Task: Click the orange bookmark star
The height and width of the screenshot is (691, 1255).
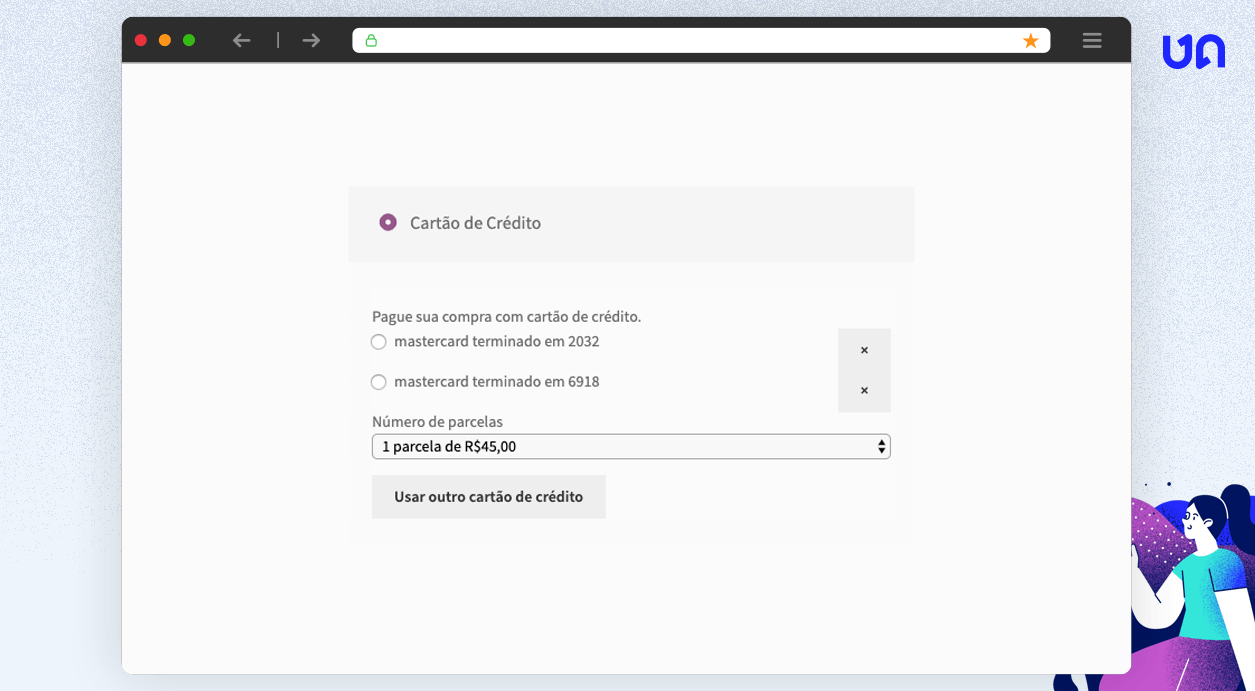Action: [x=1030, y=40]
